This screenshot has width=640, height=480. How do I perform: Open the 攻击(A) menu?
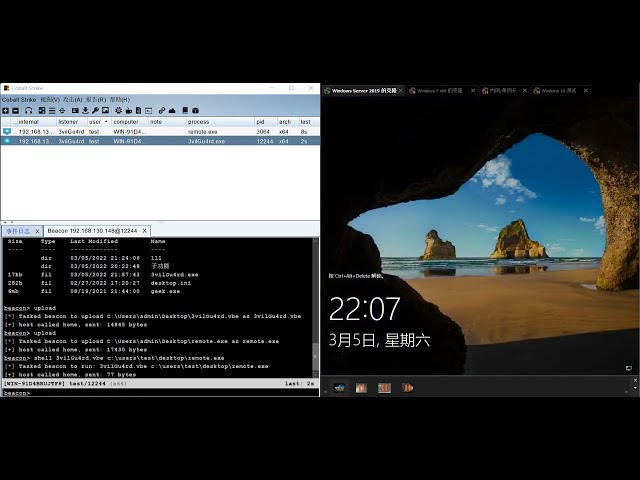pyautogui.click(x=73, y=100)
